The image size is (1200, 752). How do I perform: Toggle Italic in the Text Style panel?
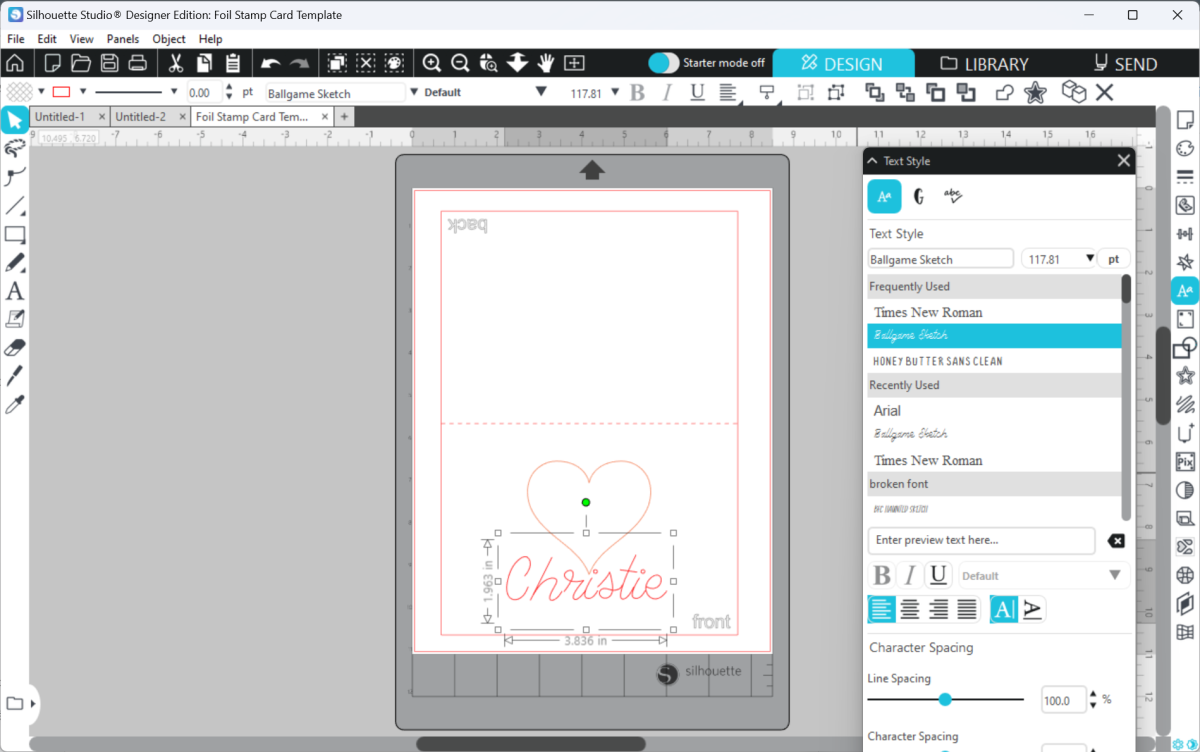(x=910, y=575)
